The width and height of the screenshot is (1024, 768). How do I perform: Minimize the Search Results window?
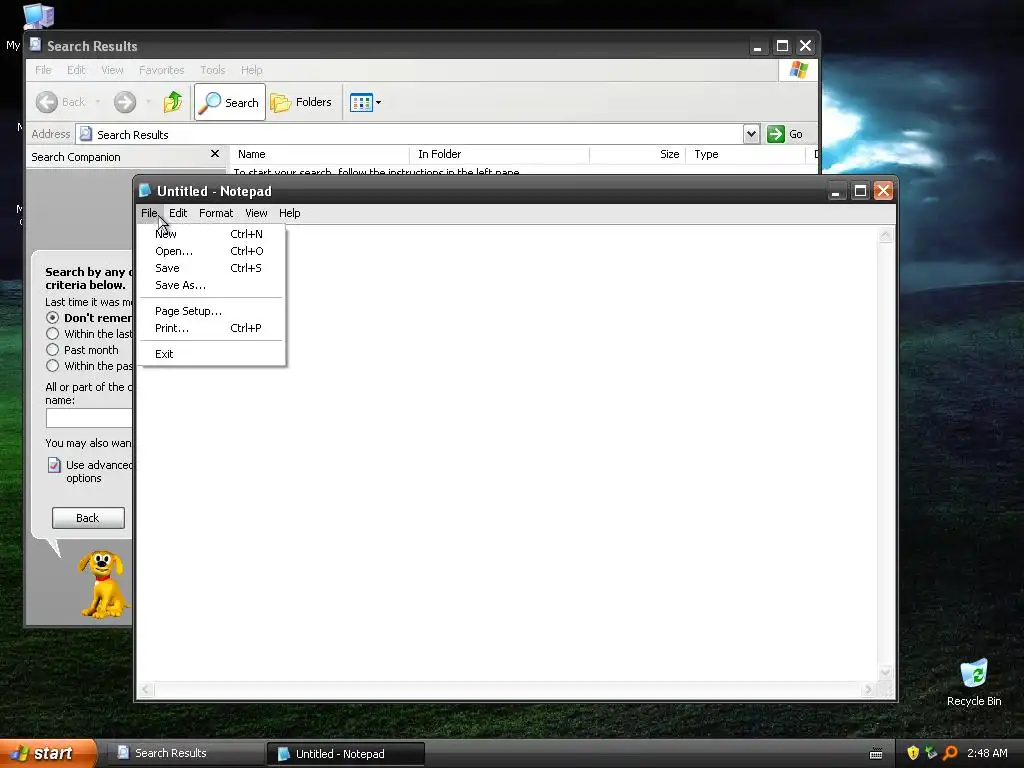point(758,46)
